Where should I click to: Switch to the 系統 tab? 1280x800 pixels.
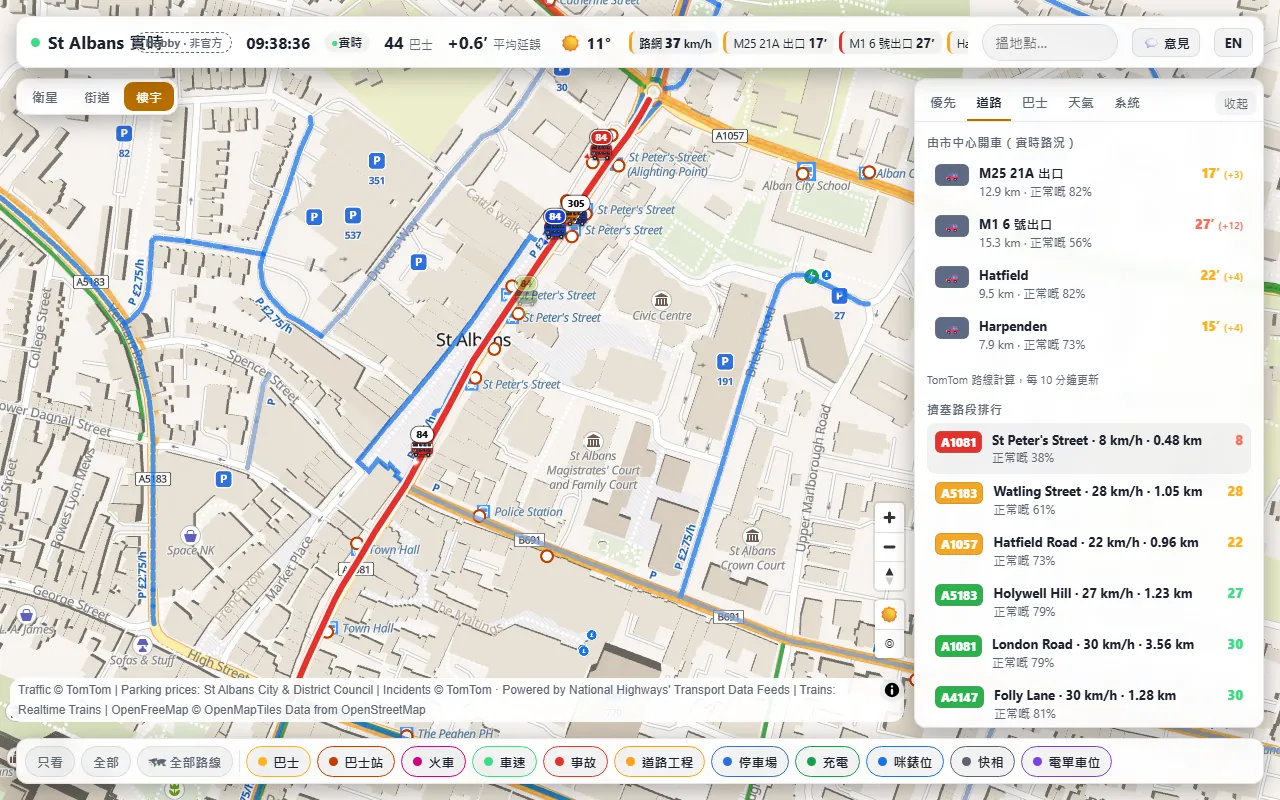tap(1127, 103)
